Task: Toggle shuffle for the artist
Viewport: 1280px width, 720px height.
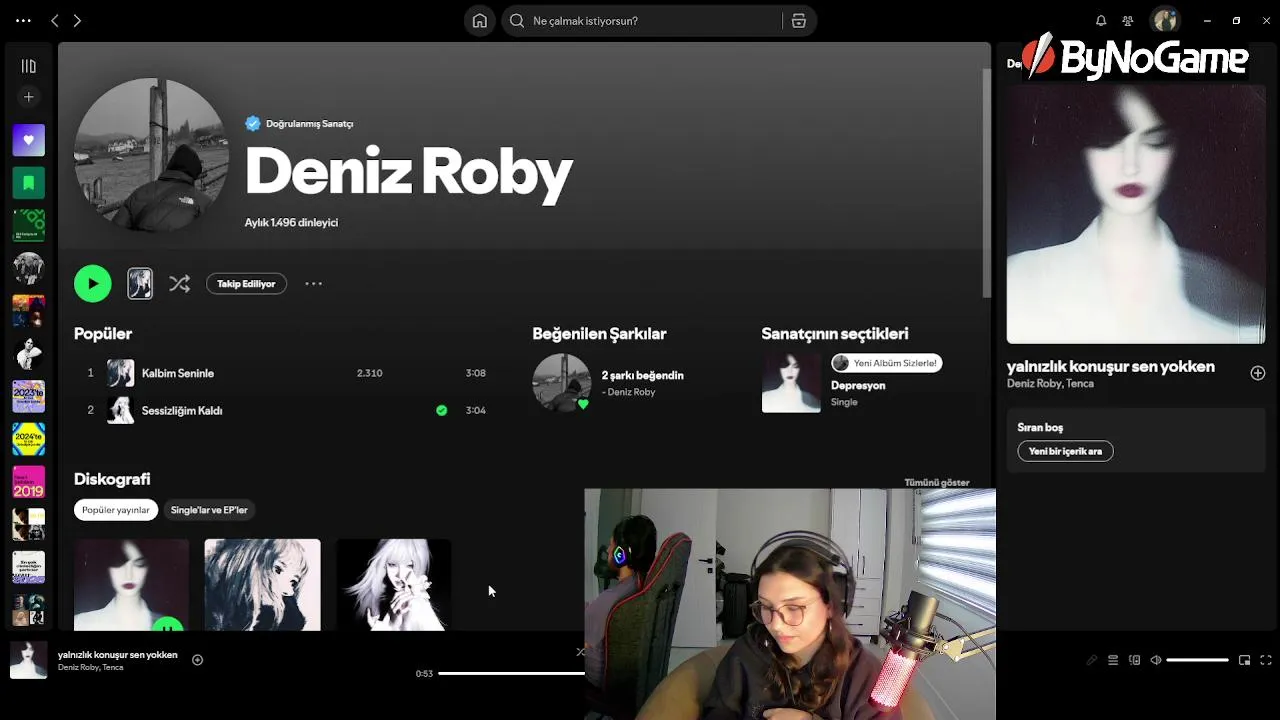Action: (180, 284)
